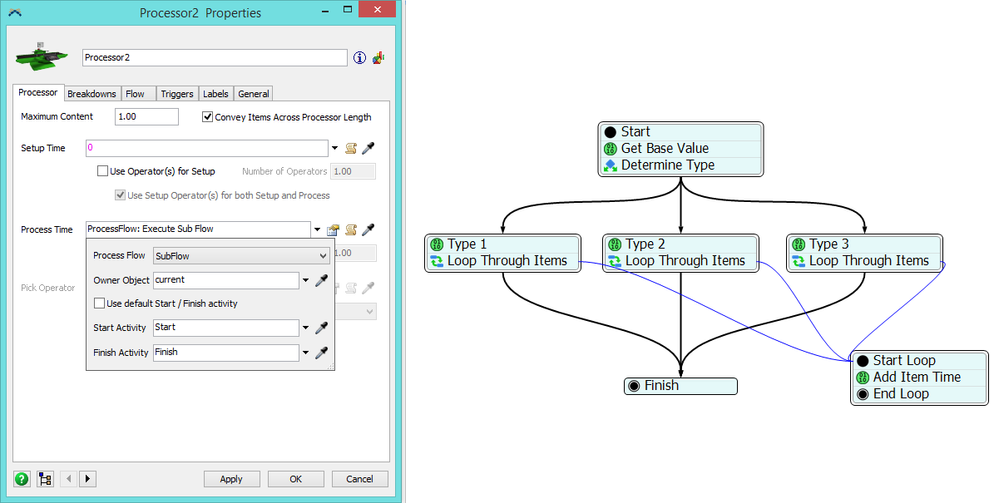
Task: Select the Get Base Value activity
Action: point(680,149)
